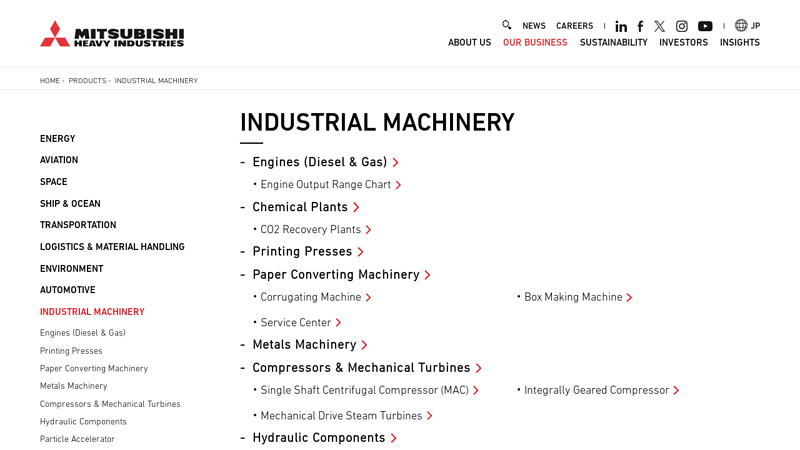The height and width of the screenshot is (450, 800).
Task: Open the CAREERS link in header
Action: [x=574, y=26]
